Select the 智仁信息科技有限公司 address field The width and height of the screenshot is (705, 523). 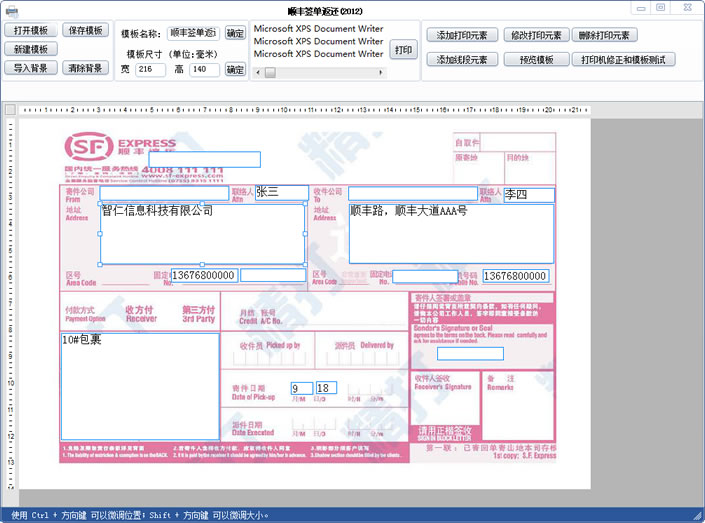point(202,234)
